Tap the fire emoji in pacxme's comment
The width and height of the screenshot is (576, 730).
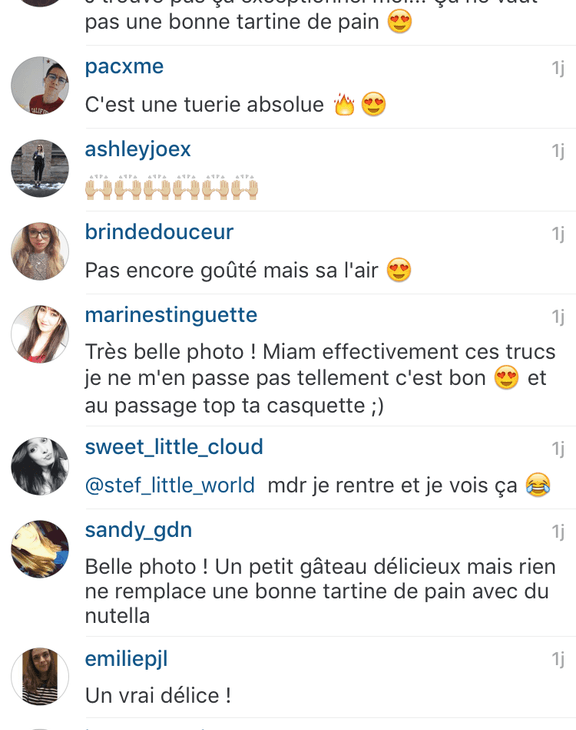click(x=344, y=104)
